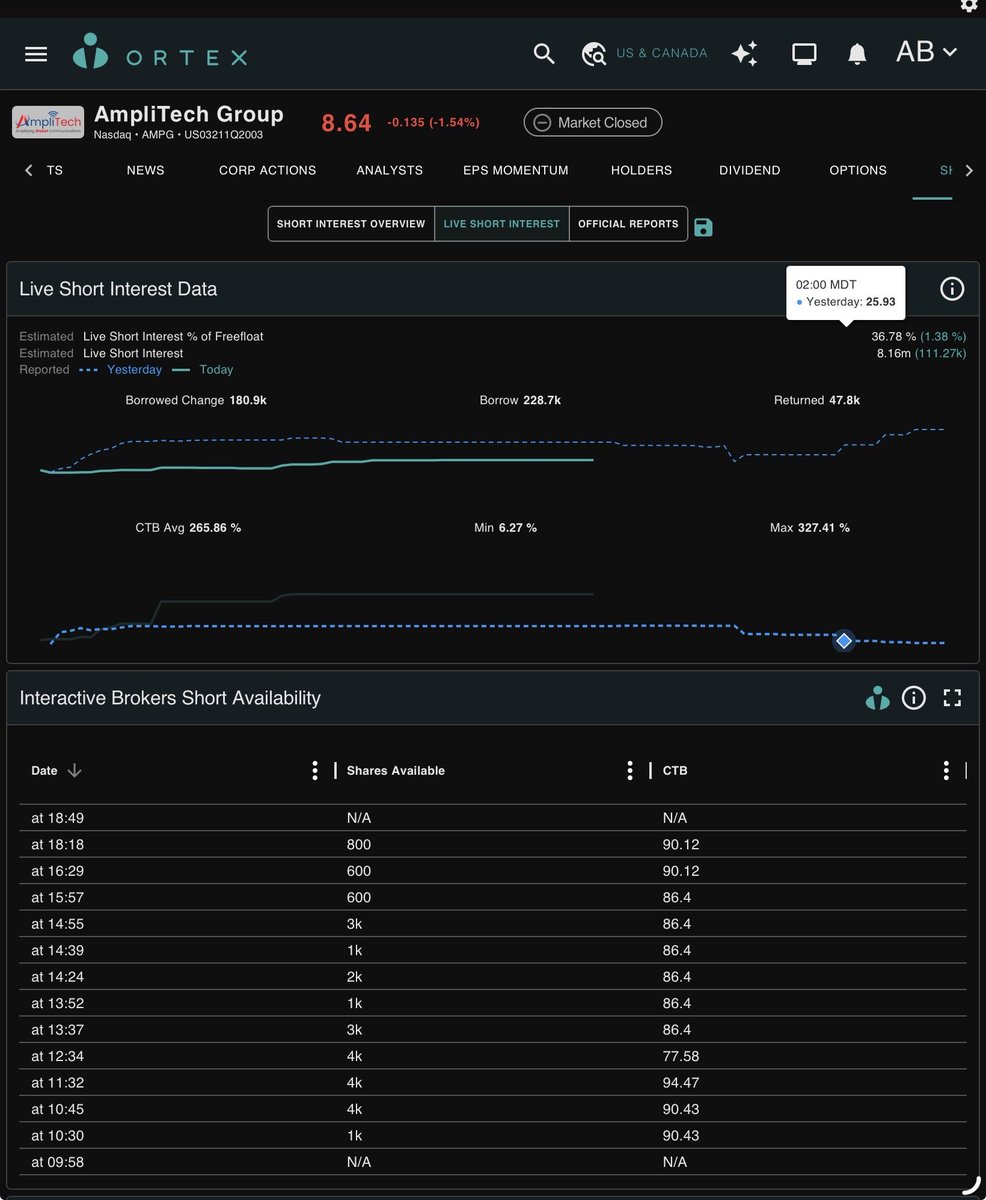
Task: Sort table by Date column arrow
Action: click(x=74, y=771)
